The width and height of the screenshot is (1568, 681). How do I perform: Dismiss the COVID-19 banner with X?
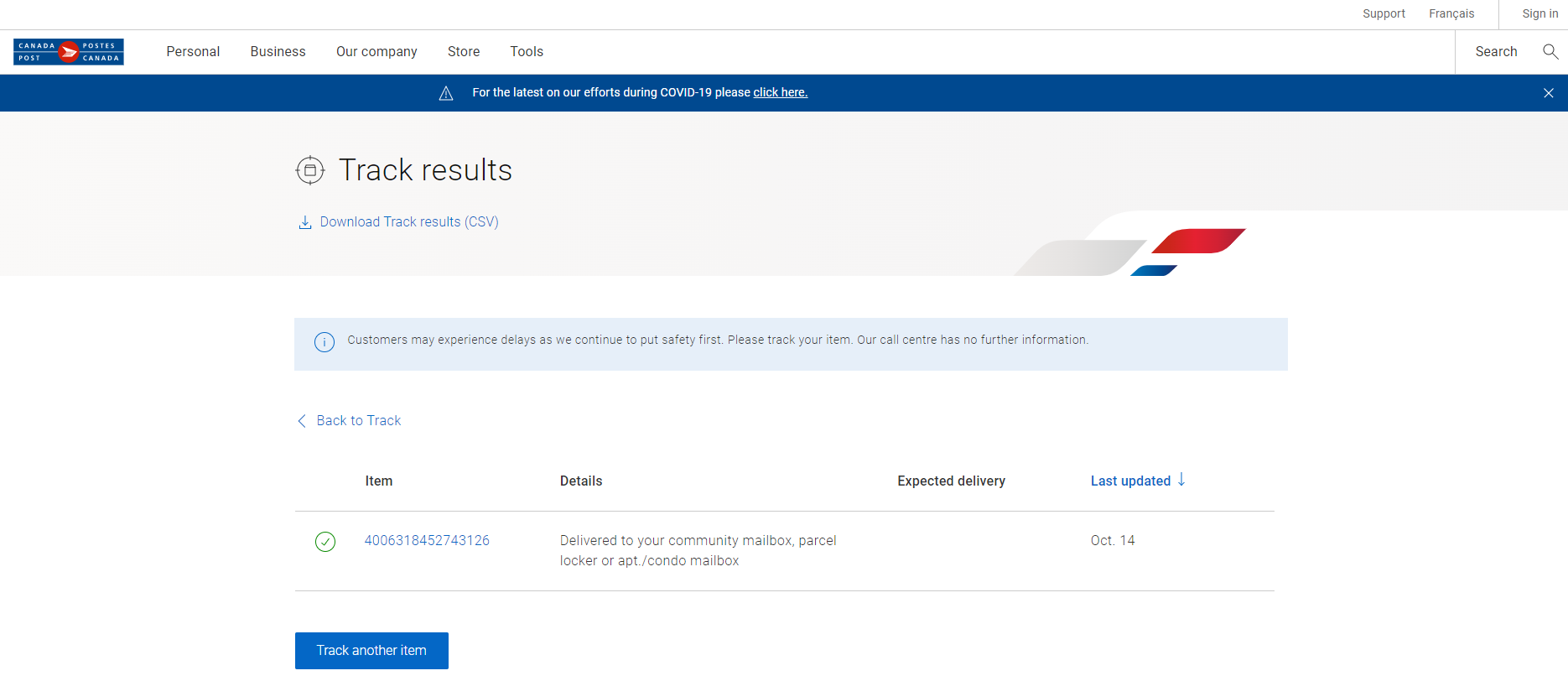(1548, 93)
